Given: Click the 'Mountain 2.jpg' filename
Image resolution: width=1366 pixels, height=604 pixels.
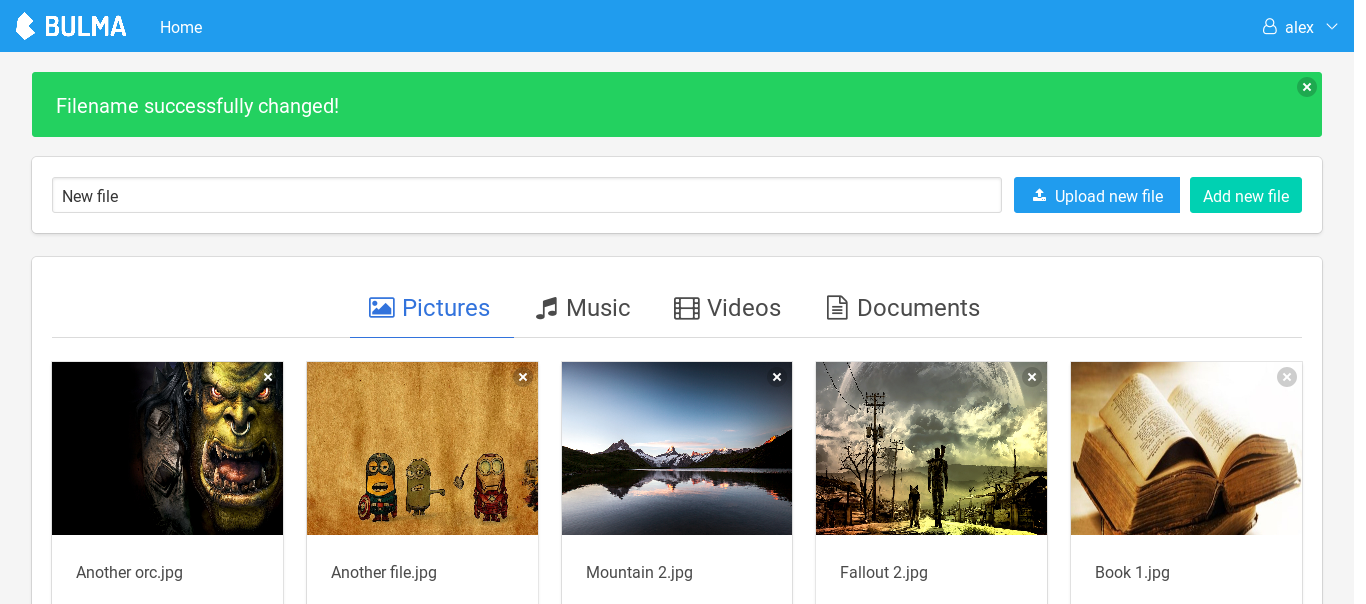Looking at the screenshot, I should [639, 572].
